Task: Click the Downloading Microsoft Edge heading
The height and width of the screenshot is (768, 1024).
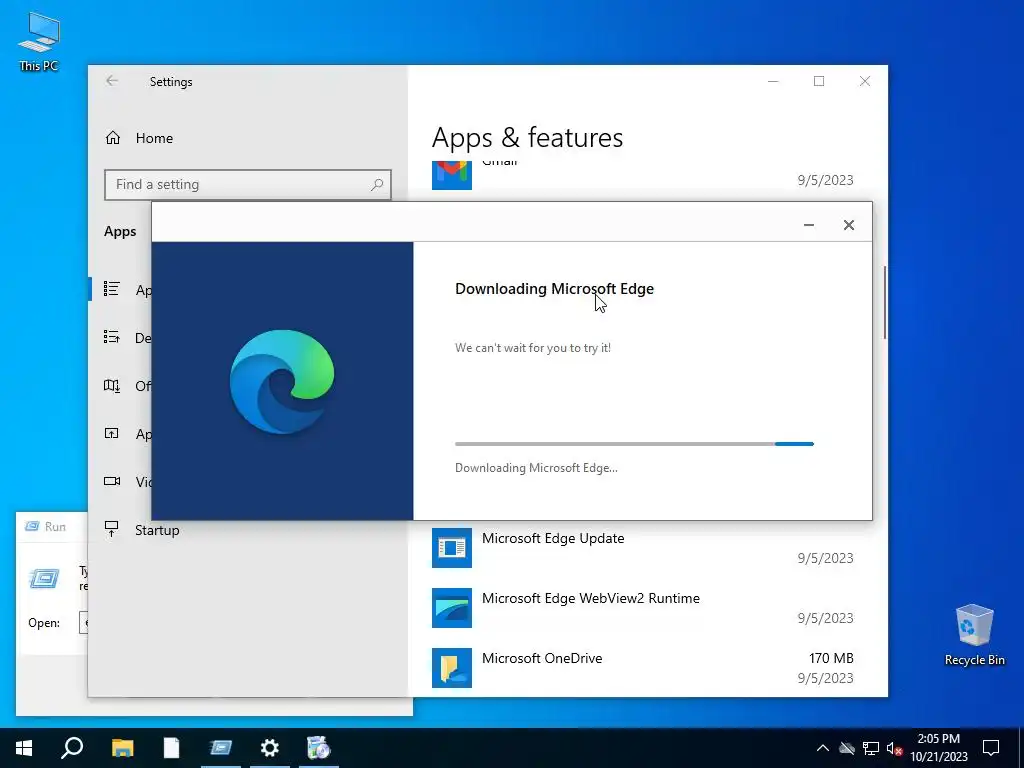Action: pos(554,289)
